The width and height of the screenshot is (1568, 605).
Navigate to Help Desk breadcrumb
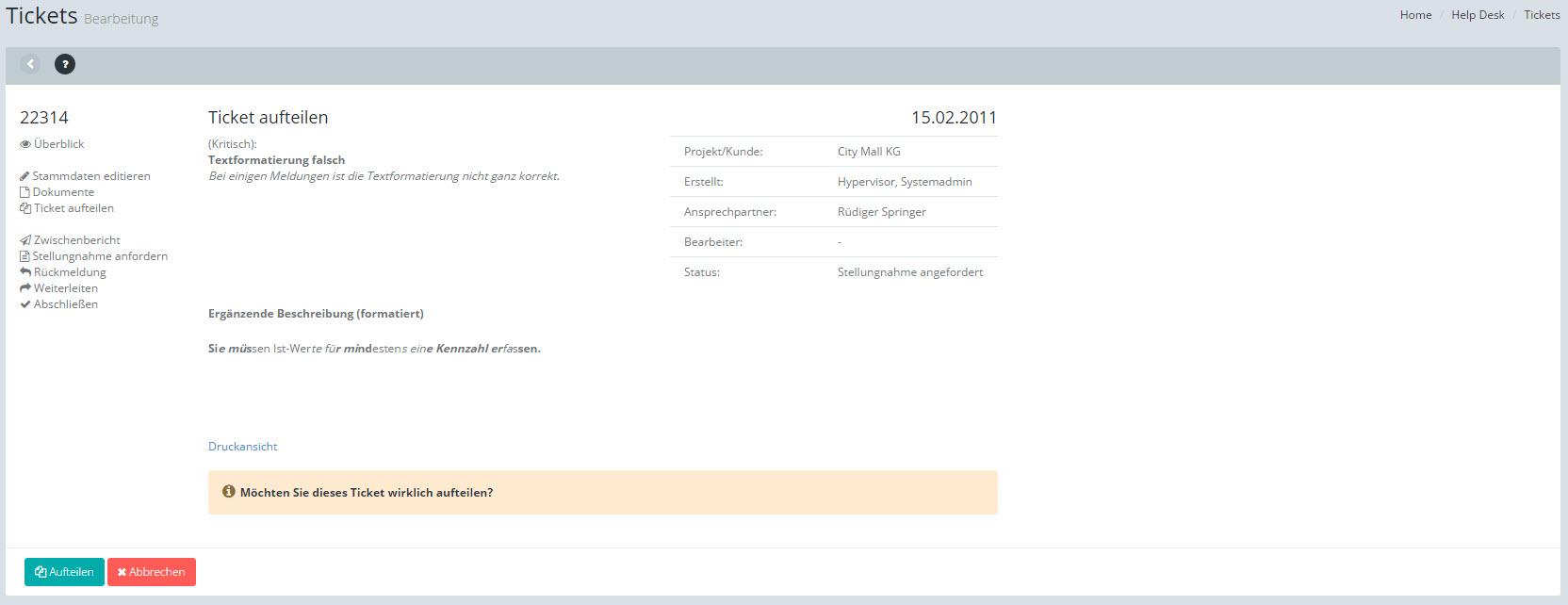(x=1478, y=15)
